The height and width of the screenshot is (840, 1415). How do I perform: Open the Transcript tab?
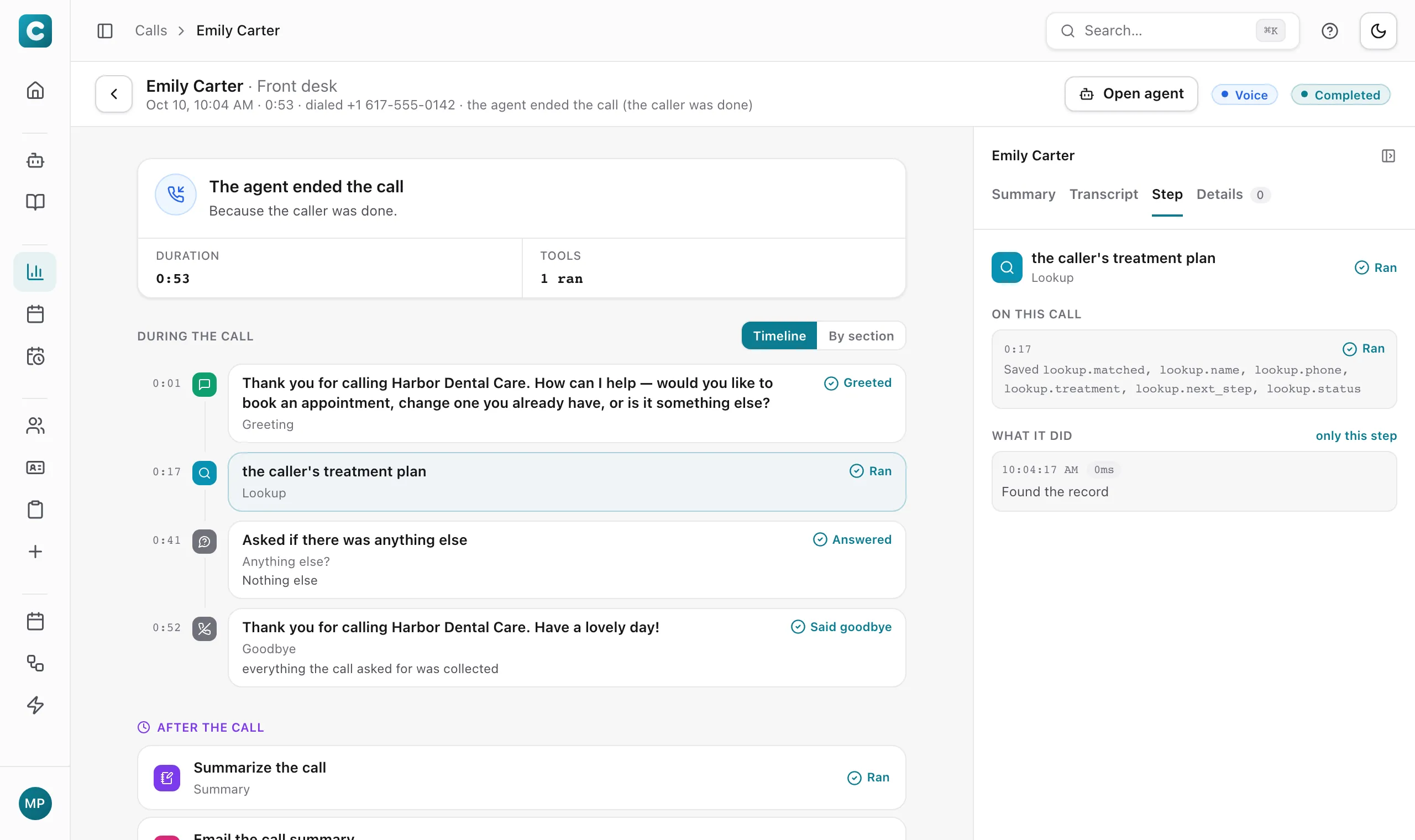click(1103, 195)
